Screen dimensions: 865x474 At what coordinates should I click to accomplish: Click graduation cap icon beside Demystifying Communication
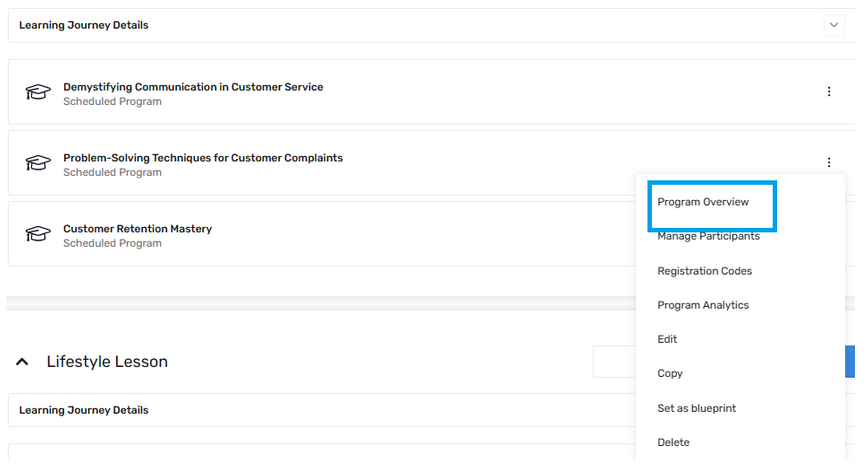tap(38, 92)
